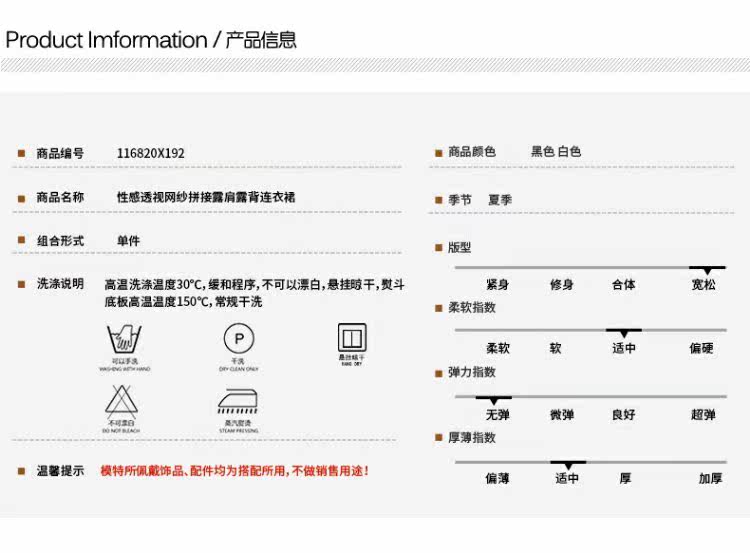Click the 商品名称 label

click(60, 197)
